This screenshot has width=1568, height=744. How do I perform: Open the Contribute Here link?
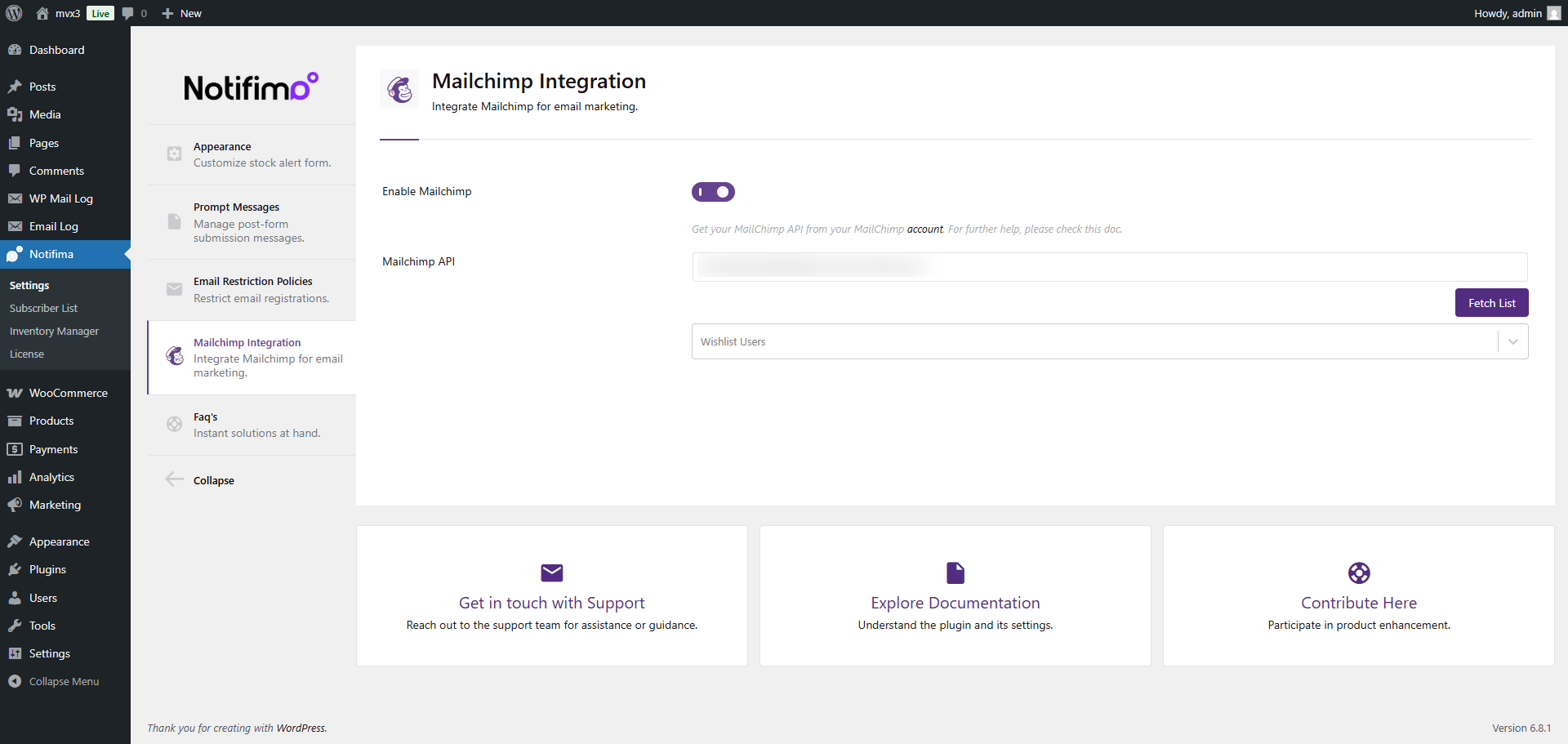pos(1359,603)
